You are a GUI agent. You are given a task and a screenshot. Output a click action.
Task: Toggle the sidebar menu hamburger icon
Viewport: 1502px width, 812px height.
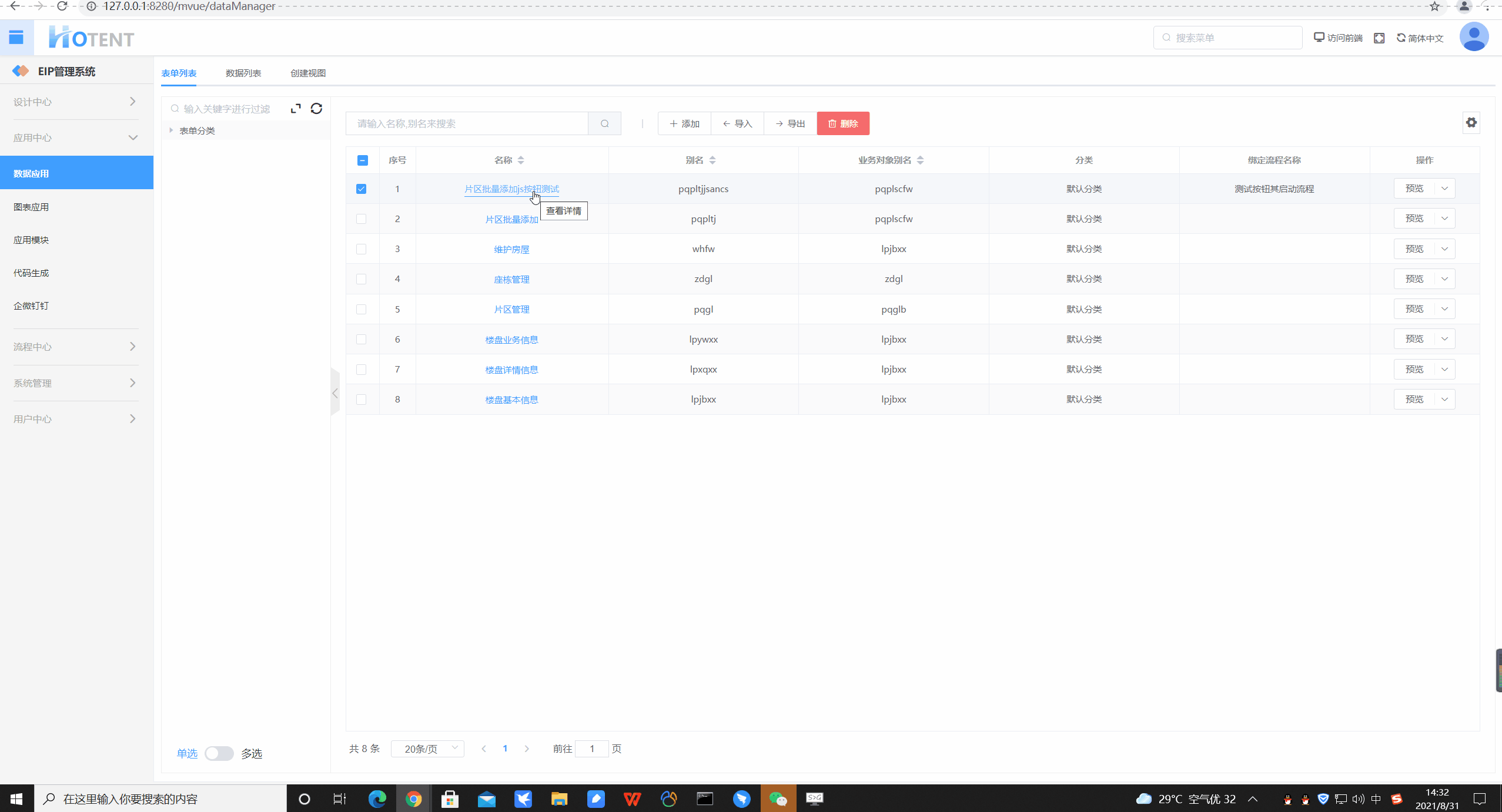16,38
